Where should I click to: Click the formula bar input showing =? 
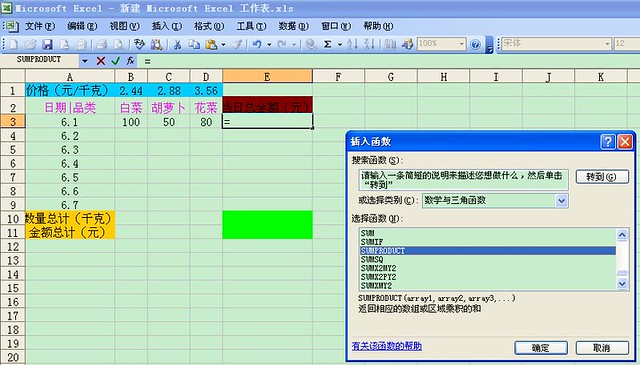click(x=389, y=61)
